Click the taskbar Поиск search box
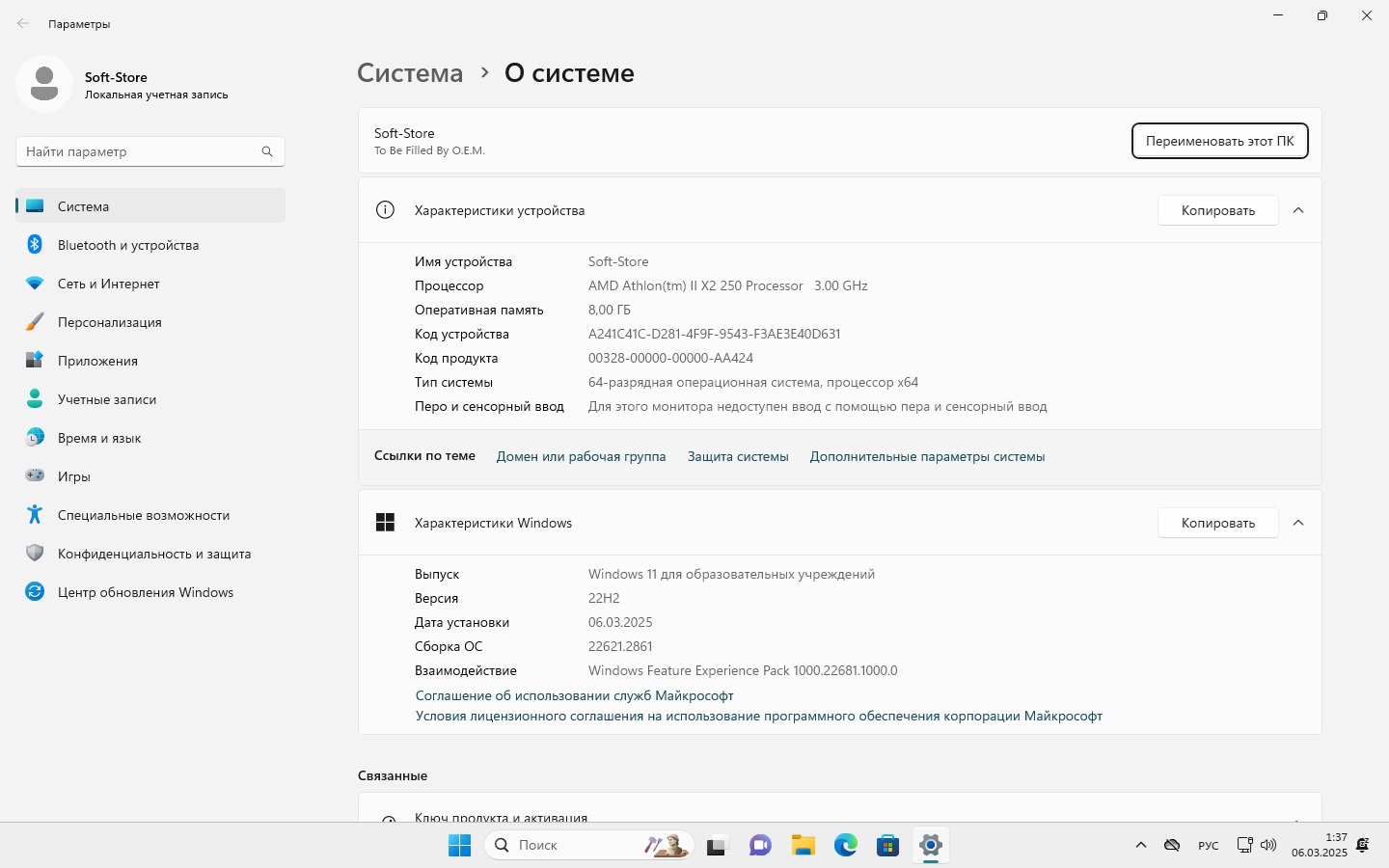This screenshot has width=1389, height=868. tap(588, 845)
